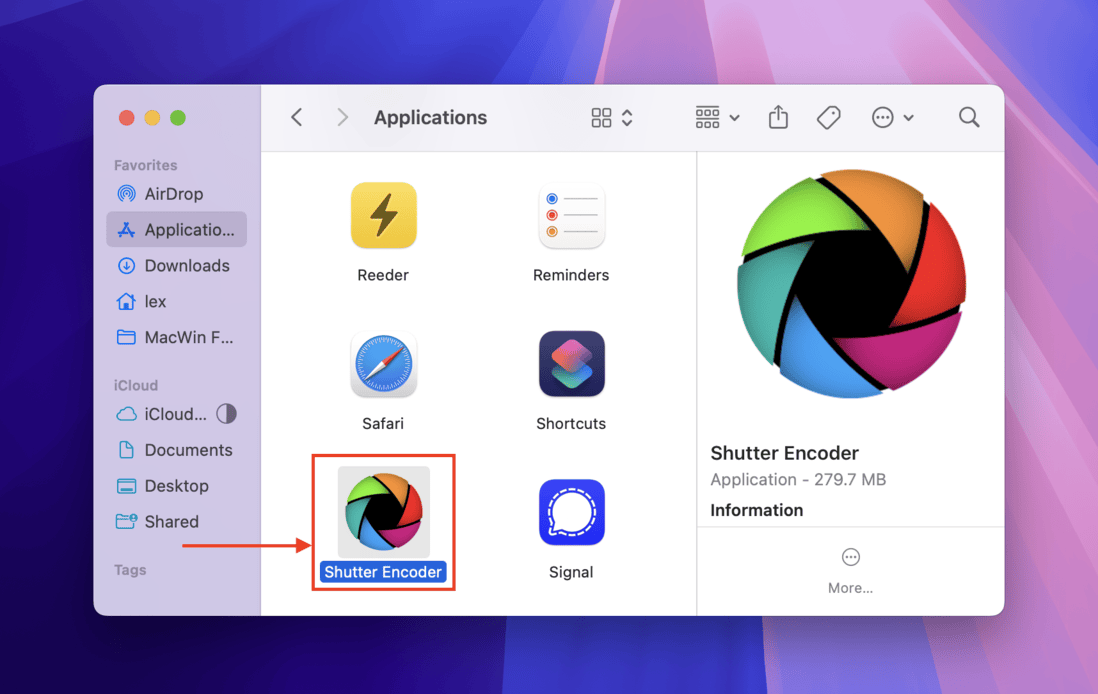Click the Signal name label

tap(571, 572)
